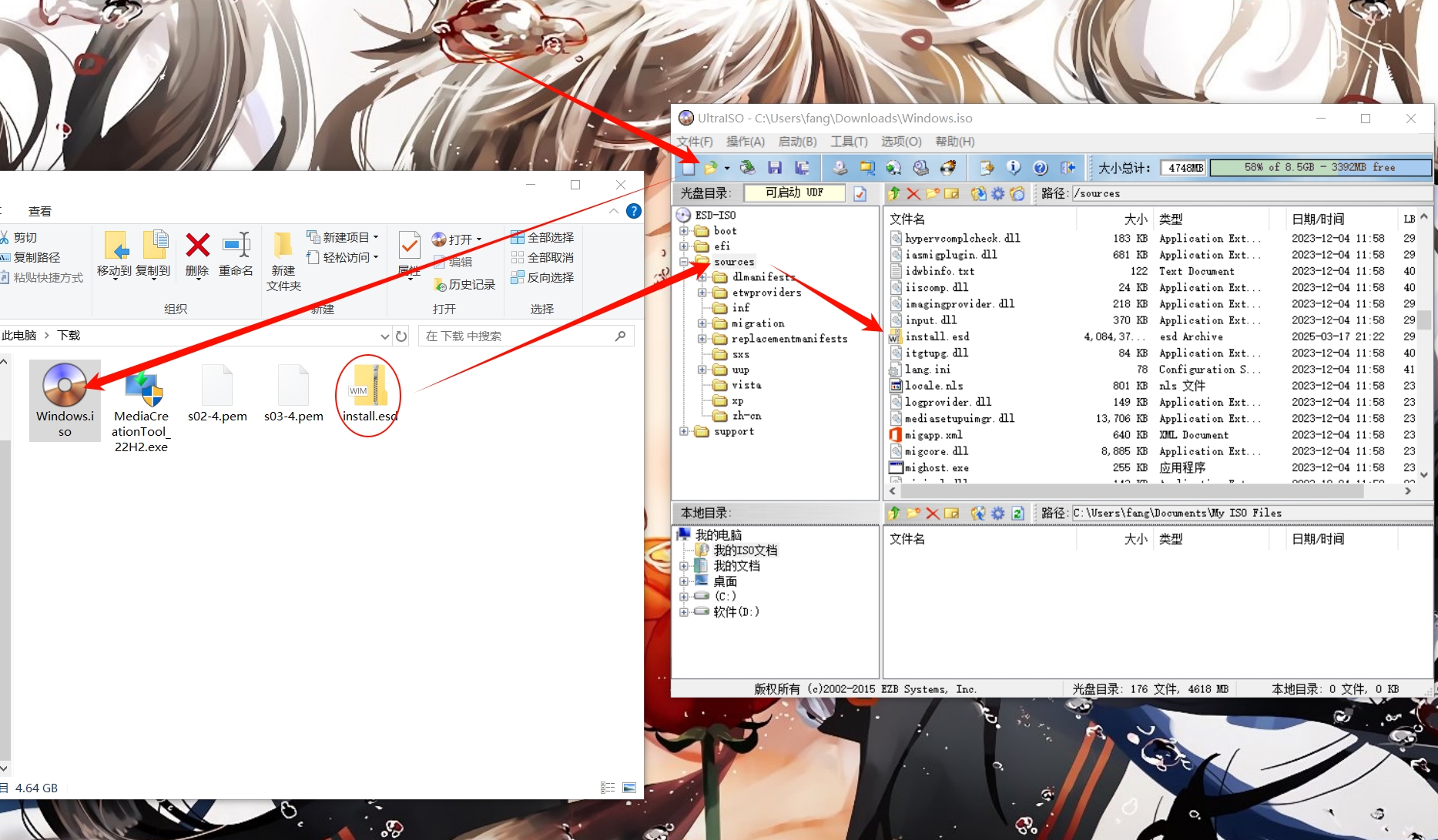The width and height of the screenshot is (1438, 840).
Task: Click the New ISO file toolbar icon
Action: pyautogui.click(x=689, y=168)
